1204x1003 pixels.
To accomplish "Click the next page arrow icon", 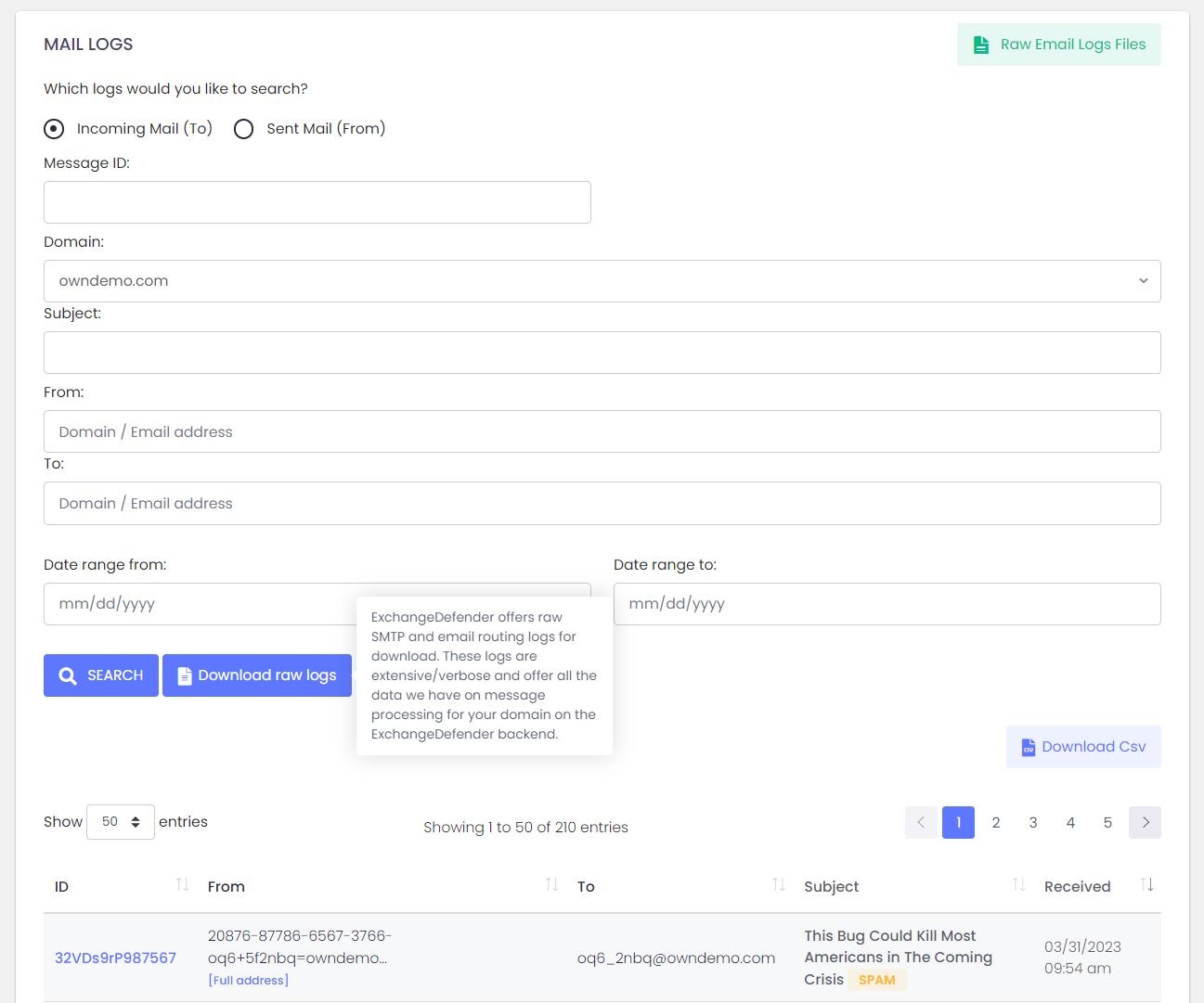I will [1145, 823].
